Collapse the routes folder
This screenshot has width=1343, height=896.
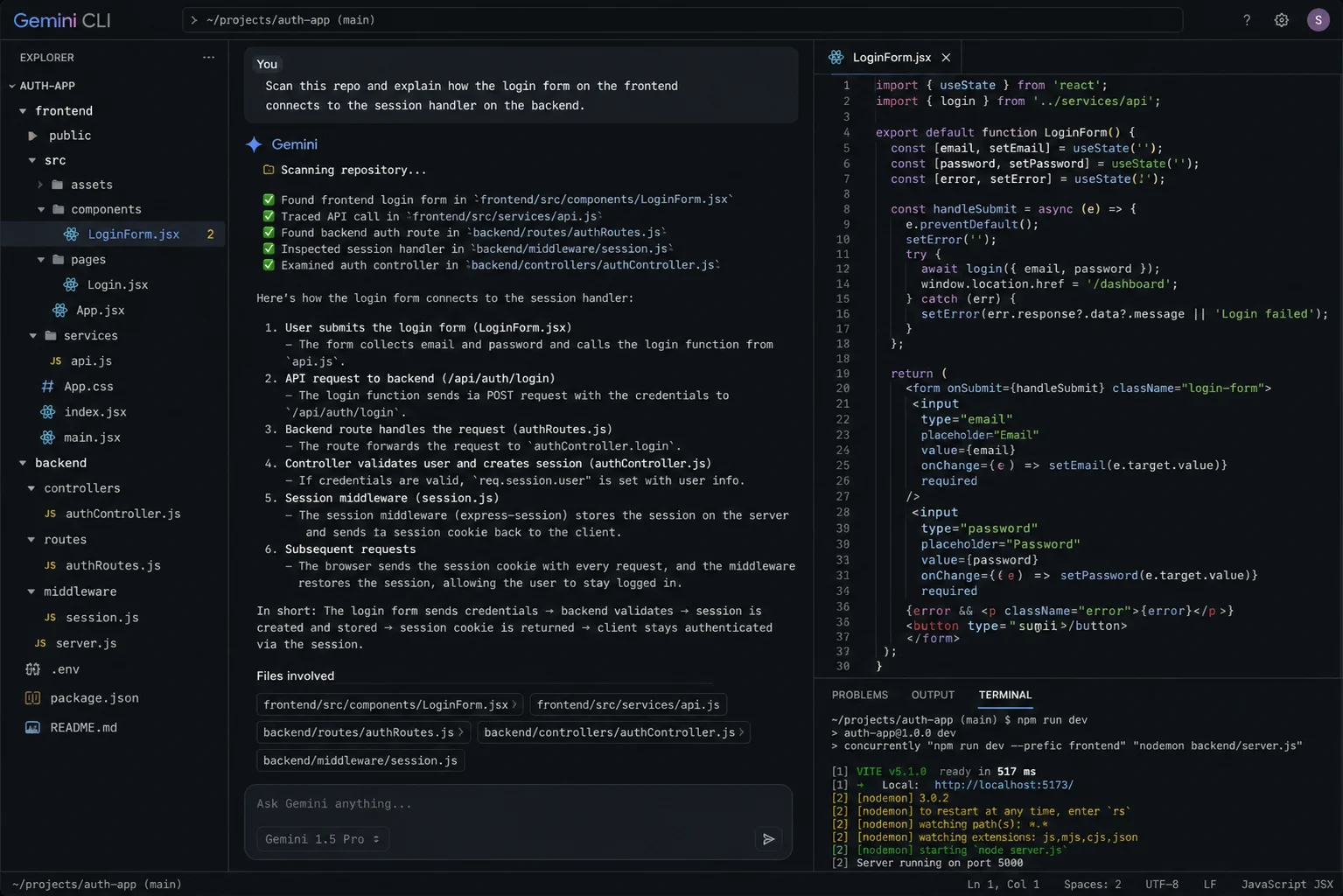(x=31, y=540)
